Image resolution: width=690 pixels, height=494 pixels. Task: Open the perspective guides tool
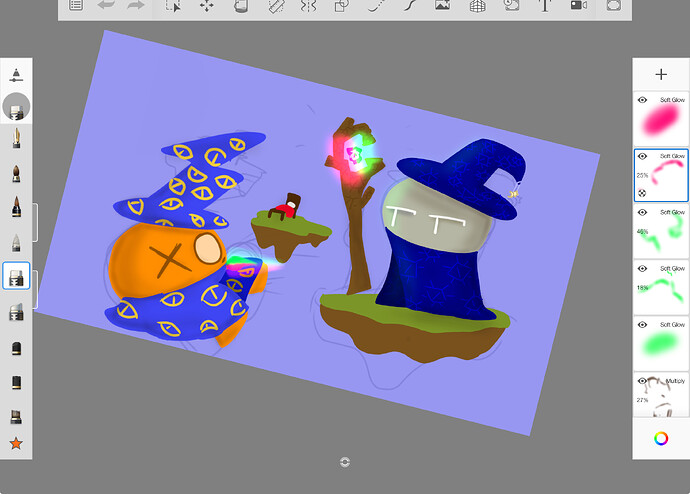[478, 5]
